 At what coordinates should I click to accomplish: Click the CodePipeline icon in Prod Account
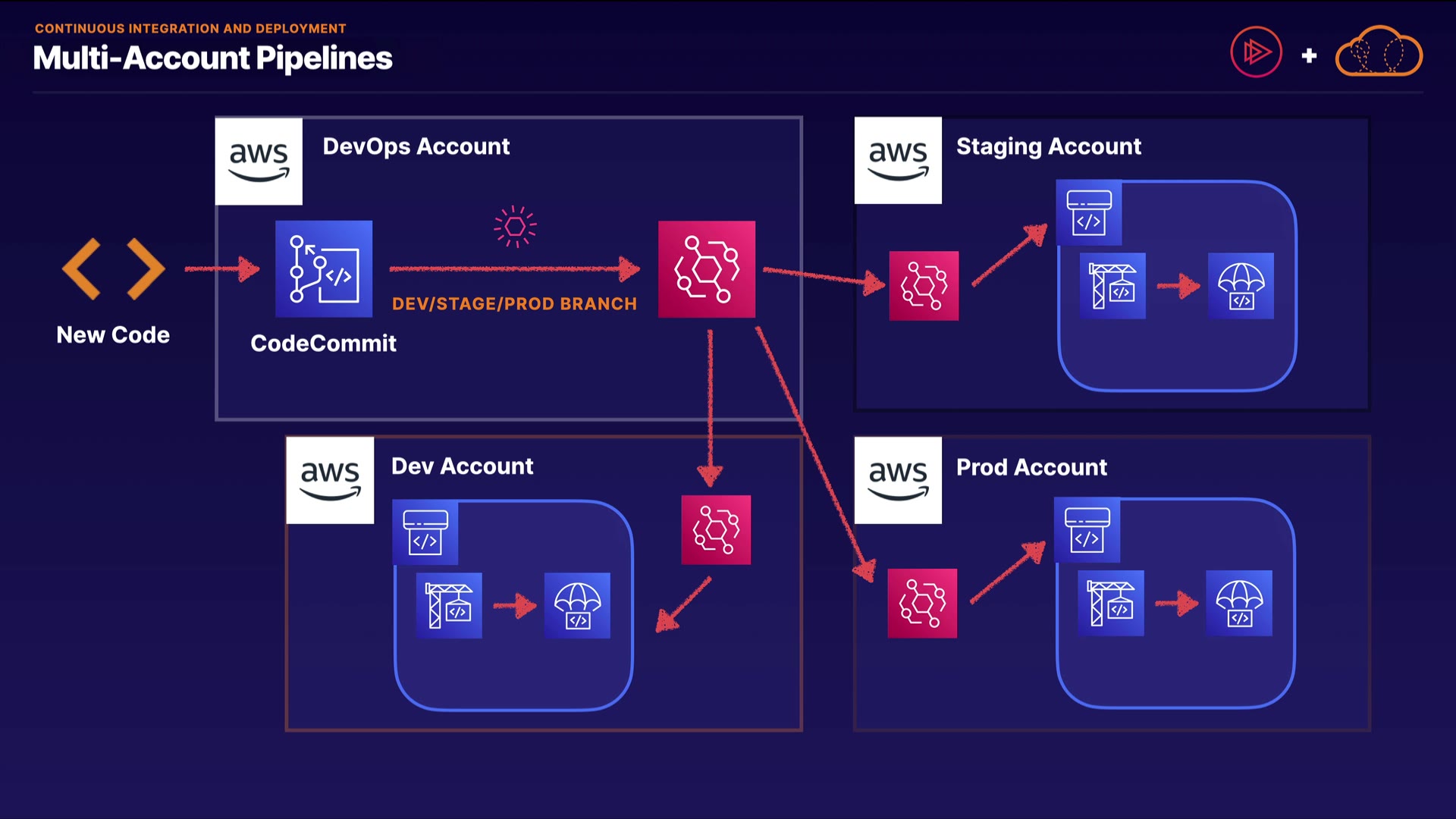click(x=1087, y=529)
